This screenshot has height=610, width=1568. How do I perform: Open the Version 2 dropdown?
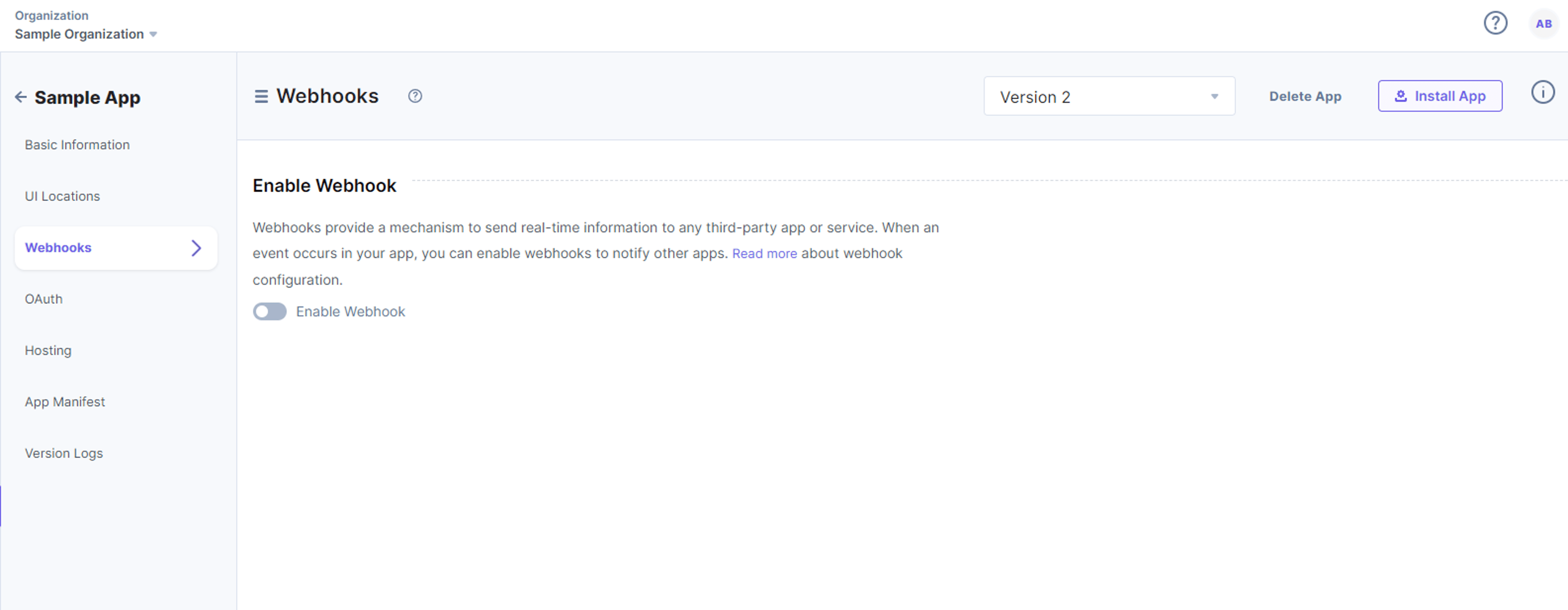coord(1109,96)
